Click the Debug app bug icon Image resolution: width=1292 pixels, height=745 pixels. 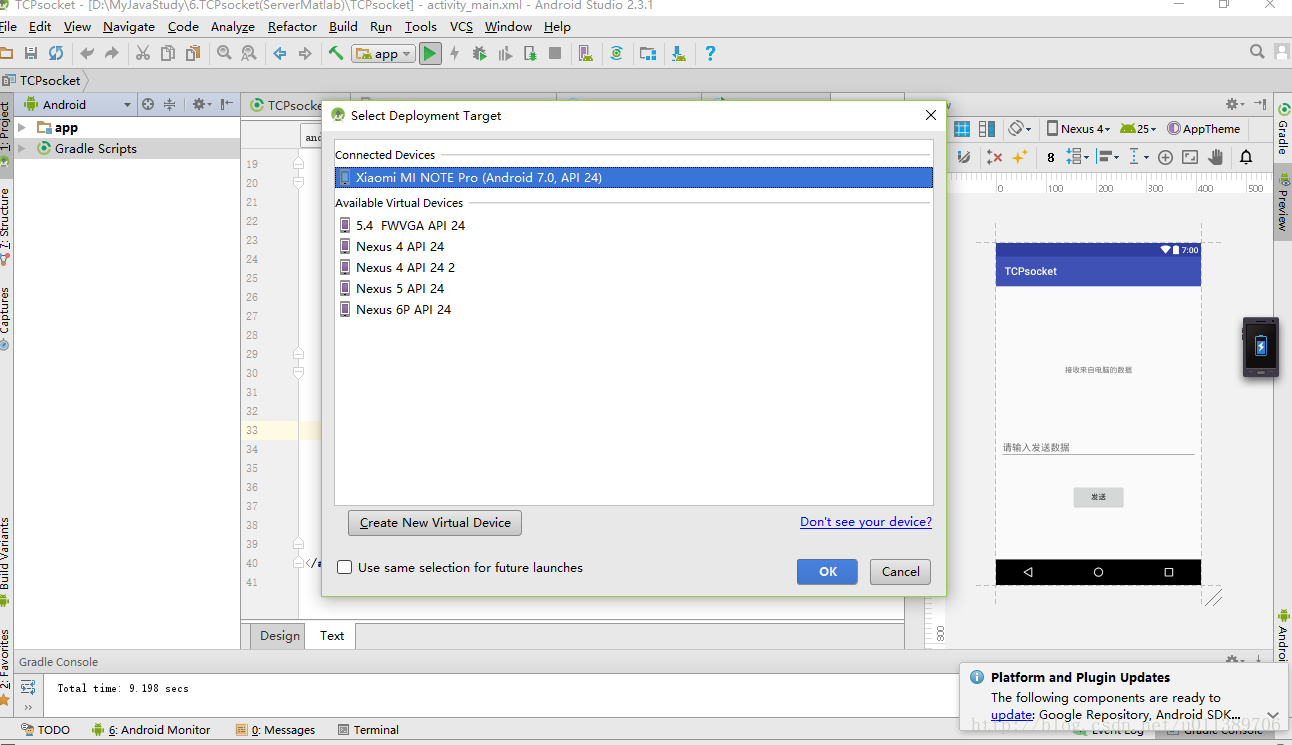pos(479,53)
